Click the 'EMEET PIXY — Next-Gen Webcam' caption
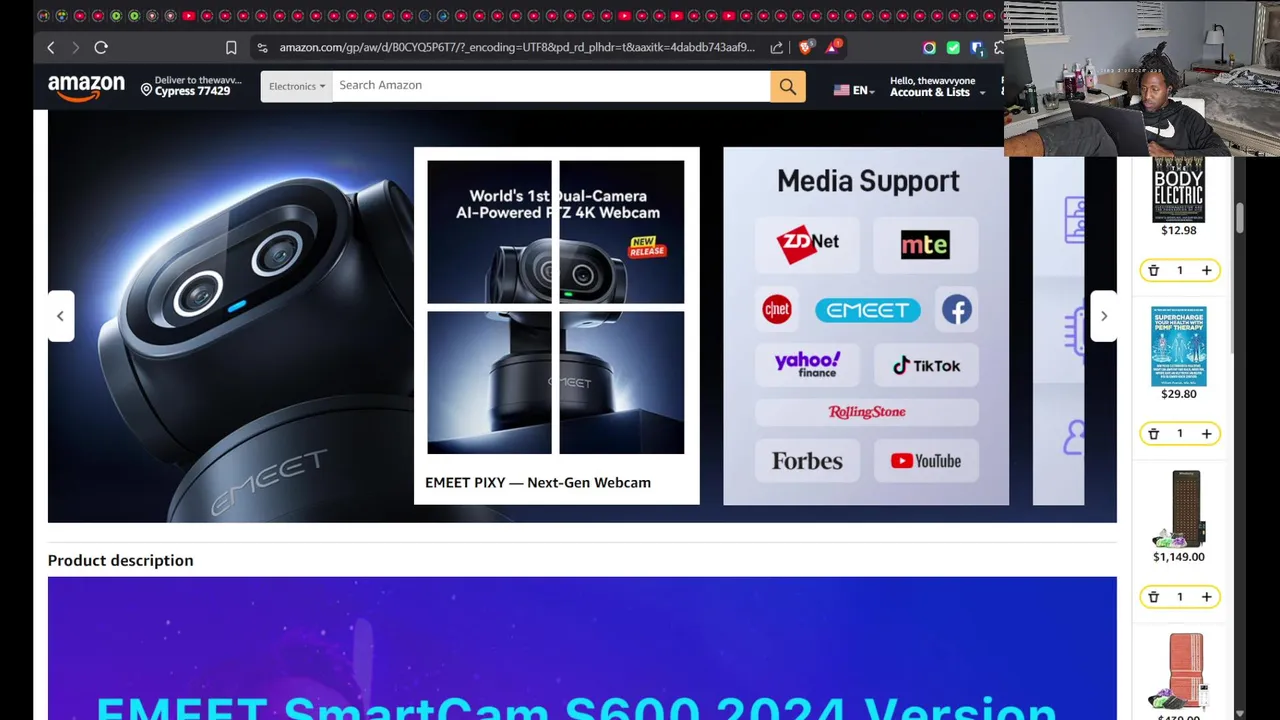 (538, 482)
